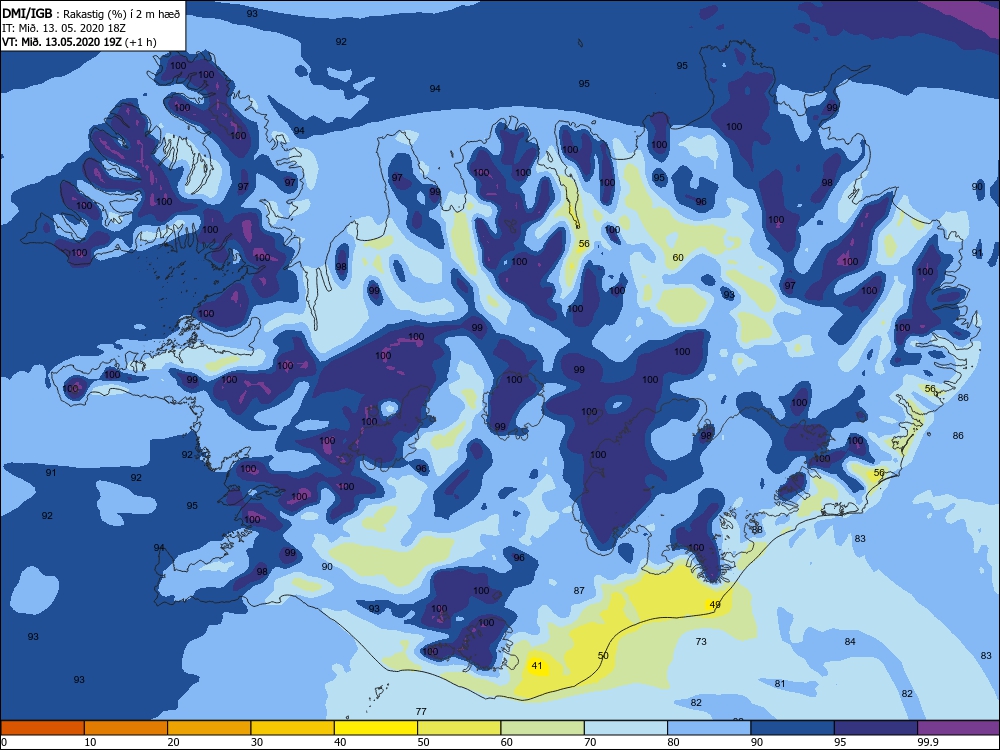Image resolution: width=1000 pixels, height=750 pixels.
Task: Click the map value '73' offshore
Action: tap(701, 642)
